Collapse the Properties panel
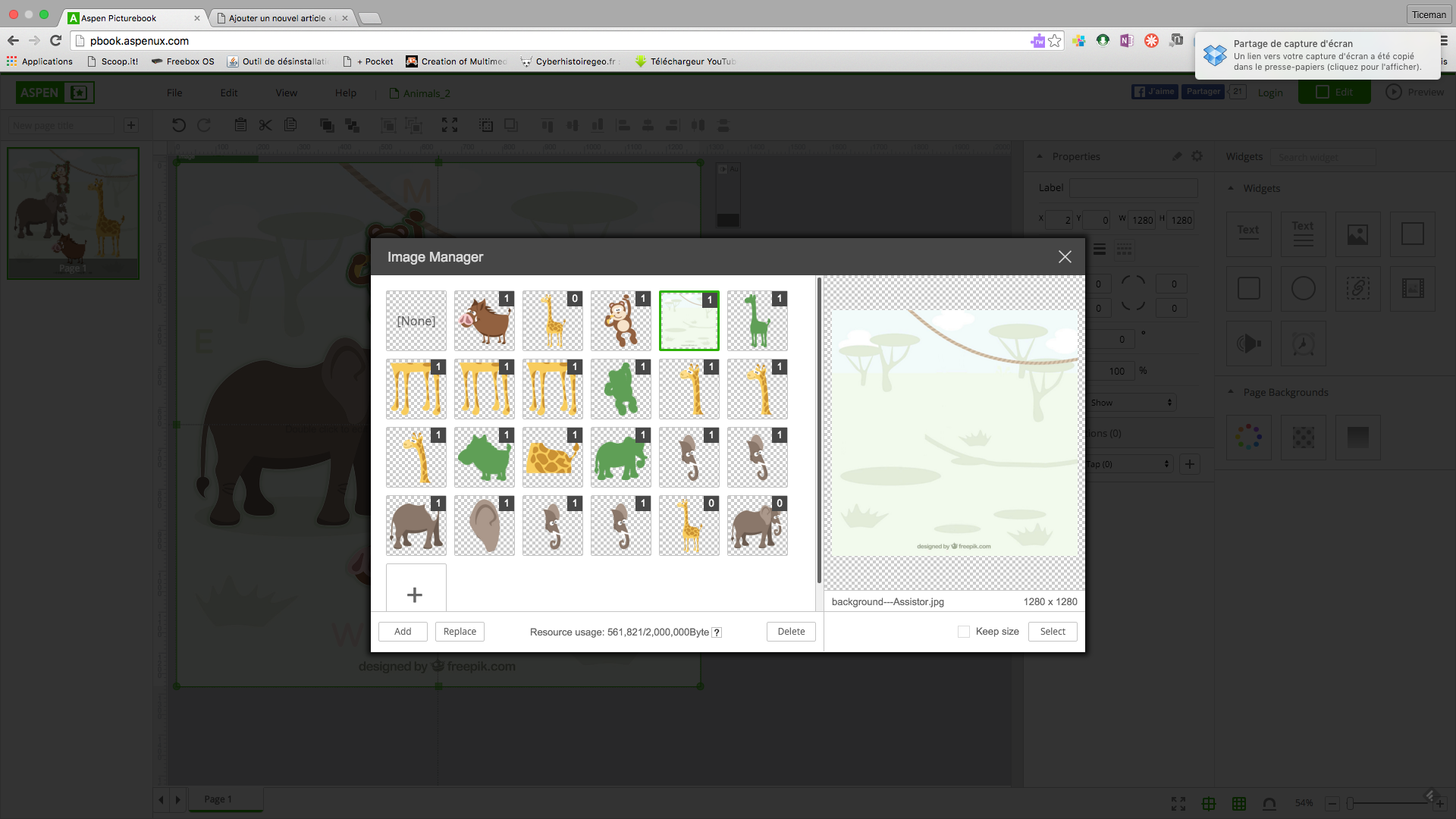 click(1040, 157)
